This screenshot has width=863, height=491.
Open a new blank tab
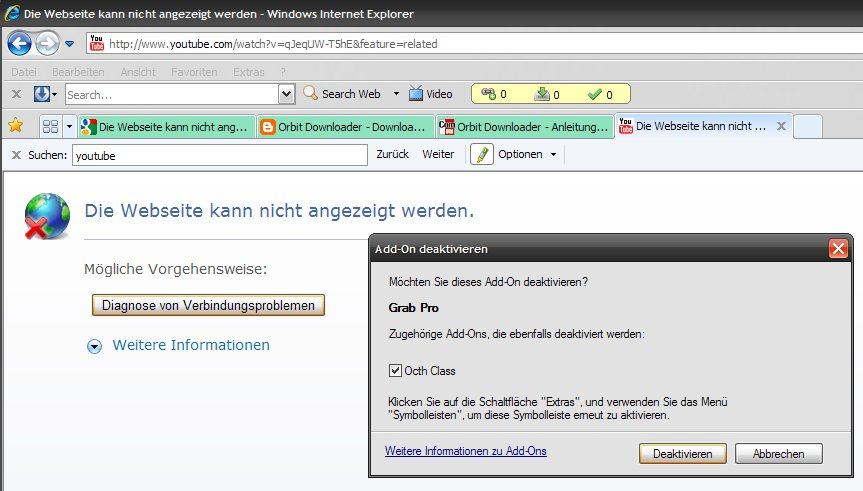(808, 127)
